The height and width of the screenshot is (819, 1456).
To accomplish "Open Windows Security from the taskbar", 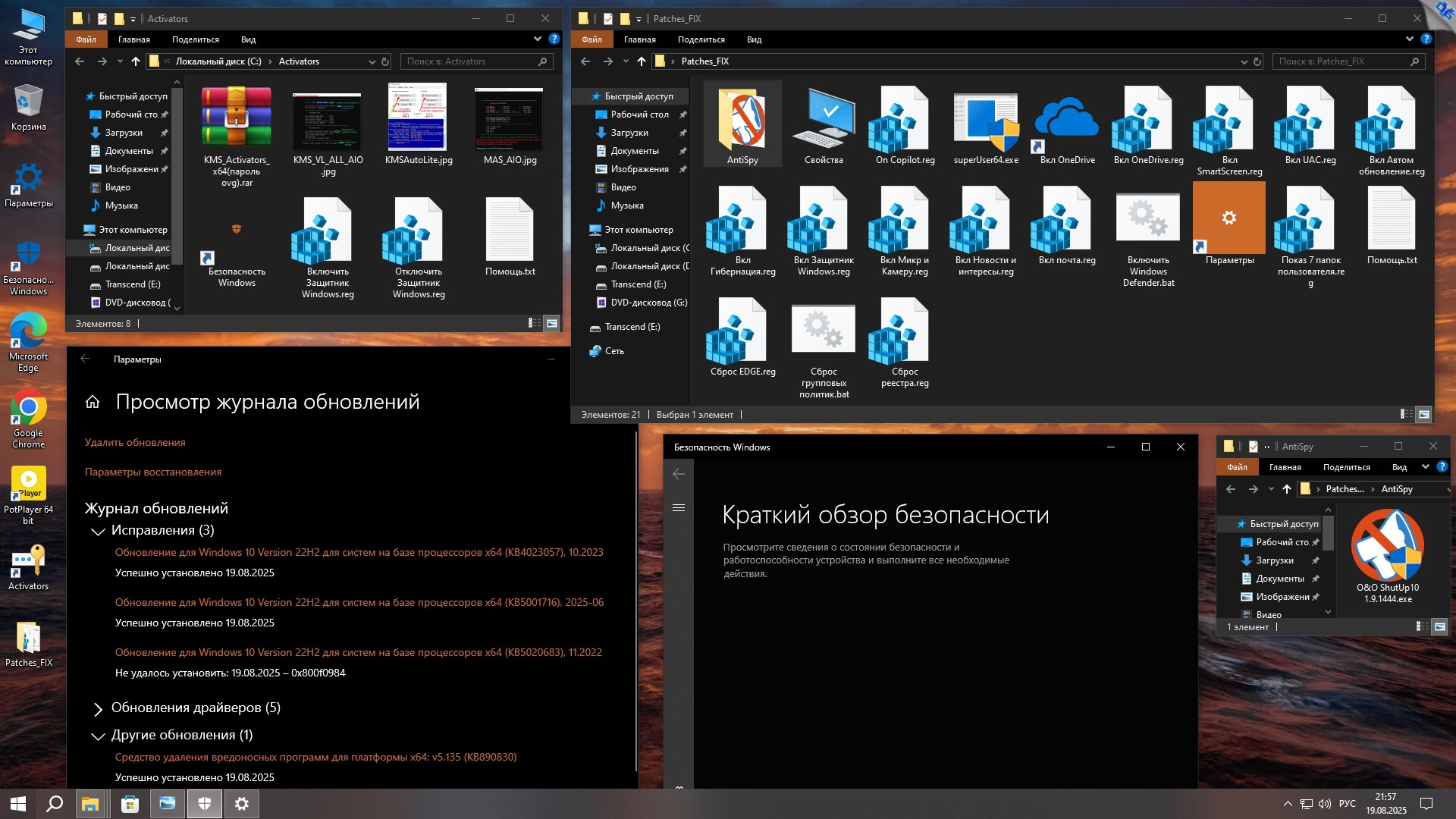I will coord(204,804).
